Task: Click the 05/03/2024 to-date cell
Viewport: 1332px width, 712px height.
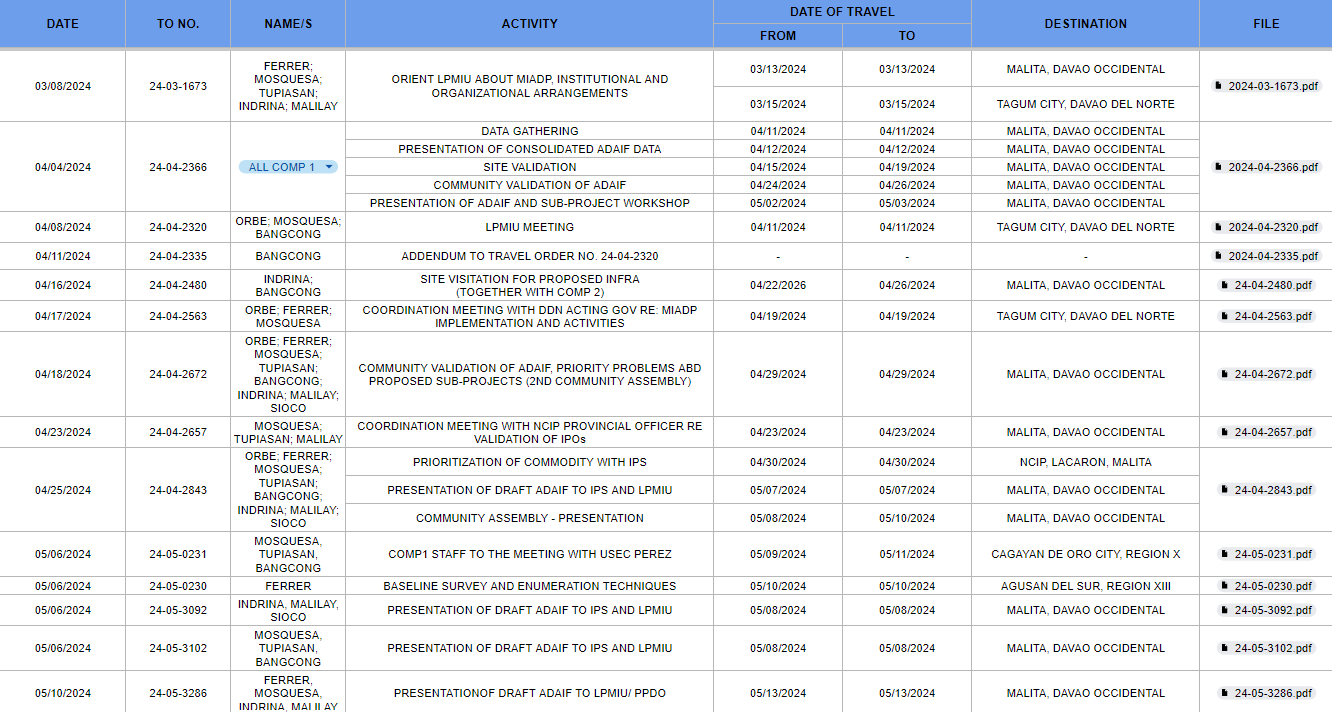Action: point(907,203)
